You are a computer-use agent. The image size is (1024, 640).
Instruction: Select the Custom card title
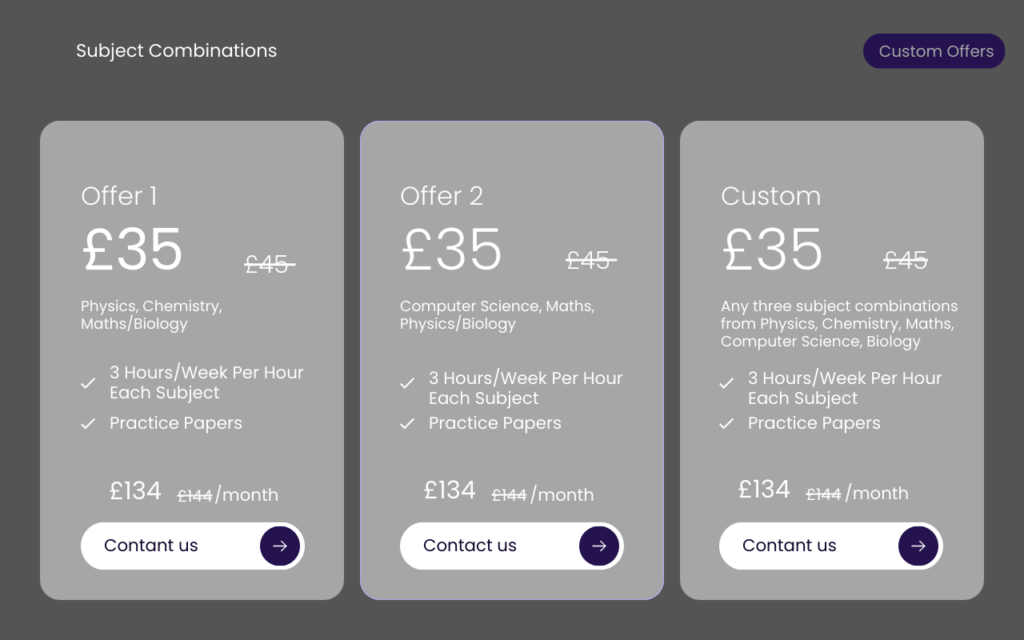(x=771, y=196)
